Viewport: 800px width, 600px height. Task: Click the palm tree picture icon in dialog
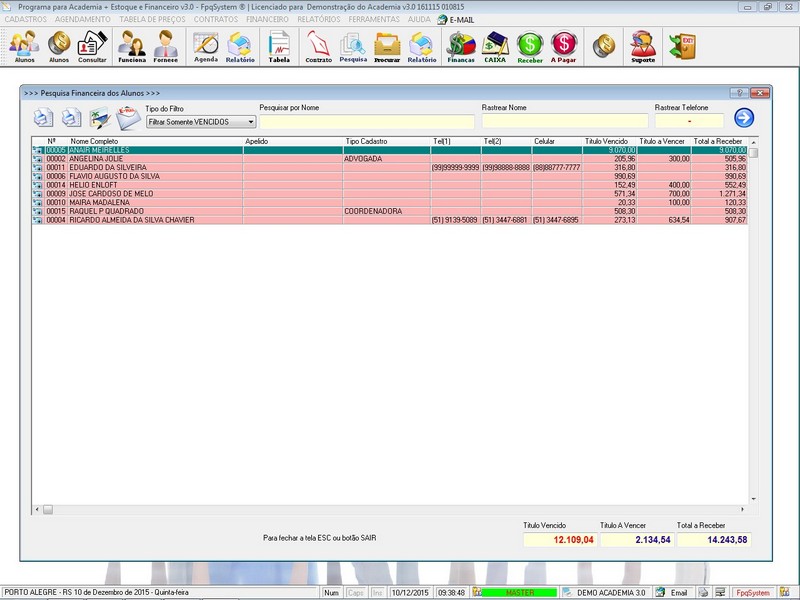(100, 118)
